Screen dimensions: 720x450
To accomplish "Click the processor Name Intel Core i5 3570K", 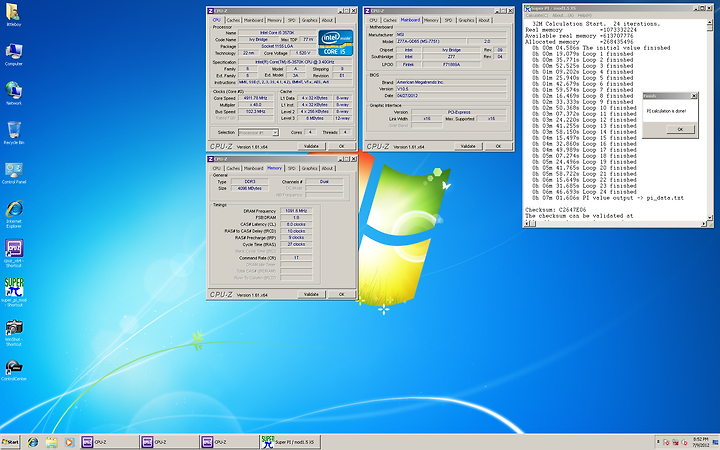I will pos(277,33).
